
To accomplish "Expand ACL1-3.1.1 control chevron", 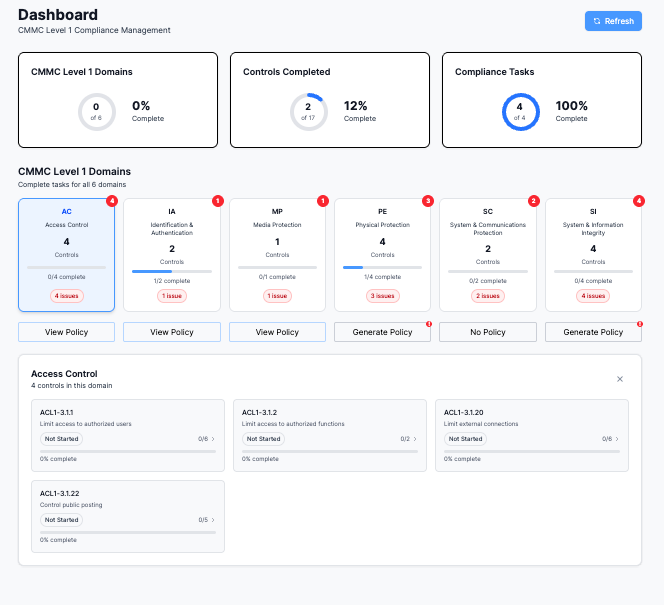I will click(213, 439).
